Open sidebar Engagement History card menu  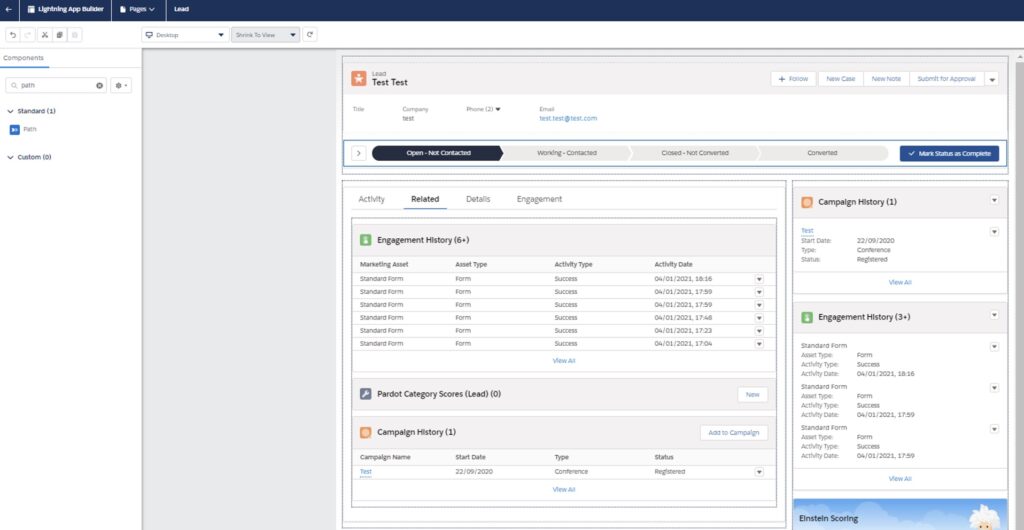point(994,315)
